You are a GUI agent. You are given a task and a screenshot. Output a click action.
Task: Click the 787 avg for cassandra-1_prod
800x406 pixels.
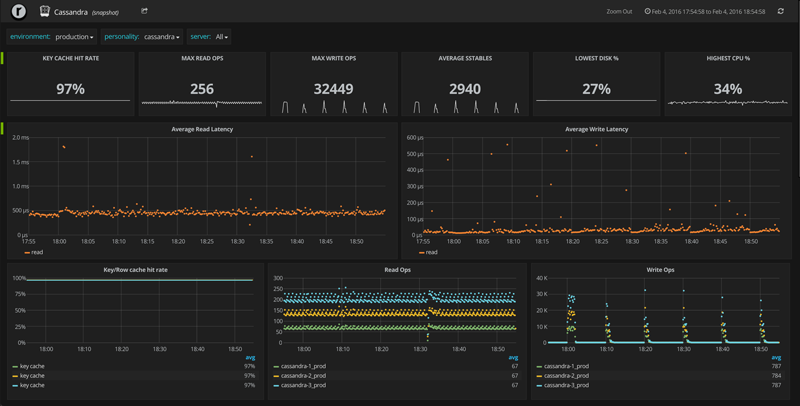pos(776,366)
